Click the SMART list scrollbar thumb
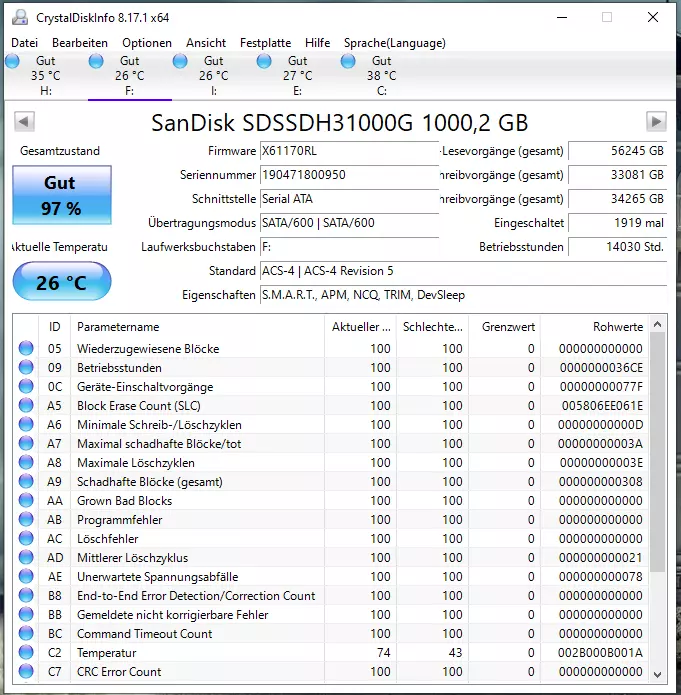Screen dimensions: 681x695 (658, 452)
